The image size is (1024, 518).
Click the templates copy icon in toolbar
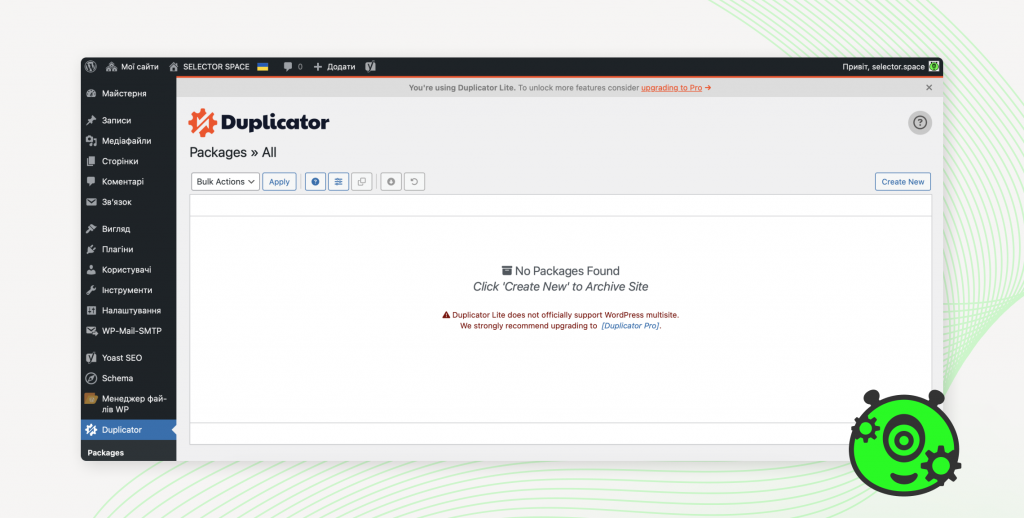coord(361,182)
